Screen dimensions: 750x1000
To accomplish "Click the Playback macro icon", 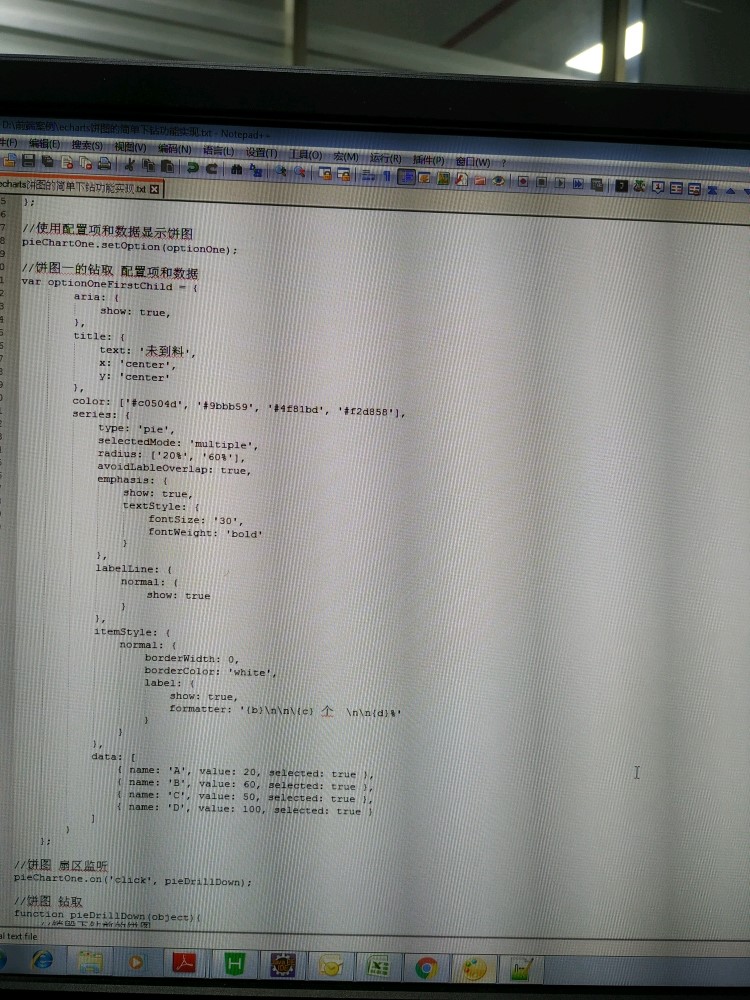I will (x=560, y=183).
